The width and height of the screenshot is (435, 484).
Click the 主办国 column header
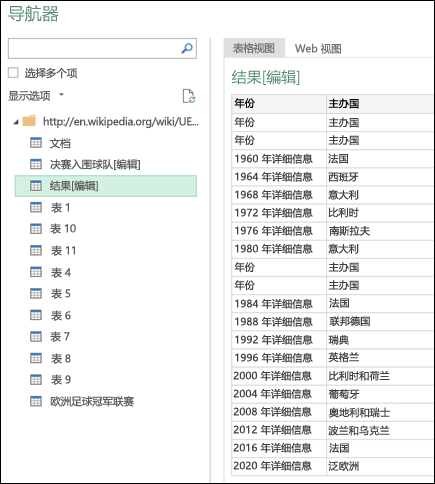[380, 104]
